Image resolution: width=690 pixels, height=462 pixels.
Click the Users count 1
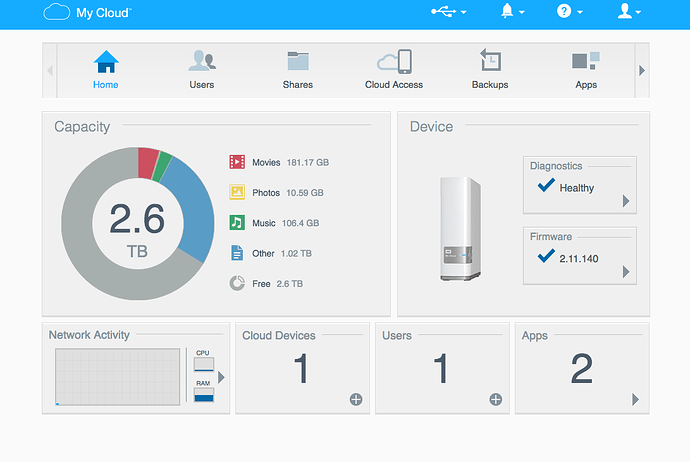[440, 368]
